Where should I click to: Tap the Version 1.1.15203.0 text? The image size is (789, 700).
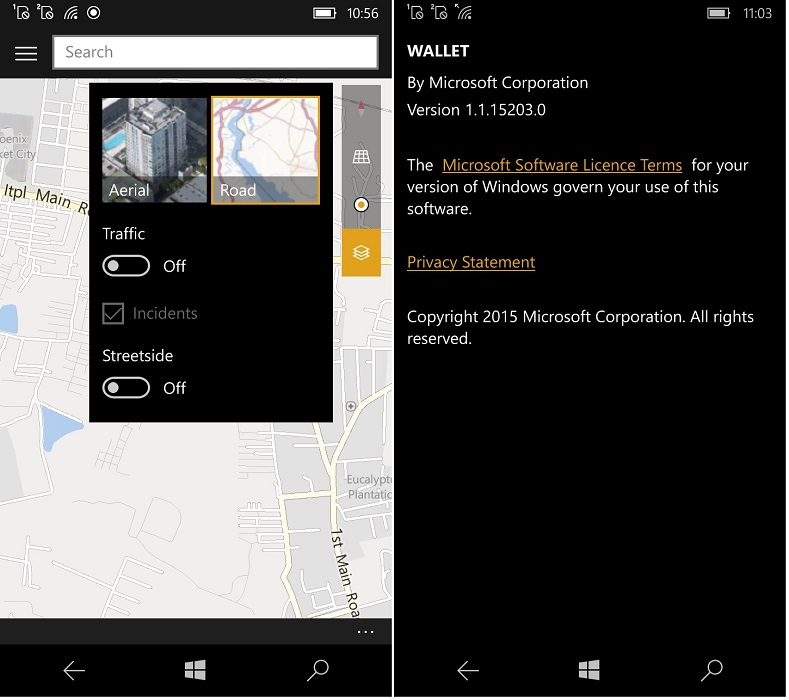[476, 110]
